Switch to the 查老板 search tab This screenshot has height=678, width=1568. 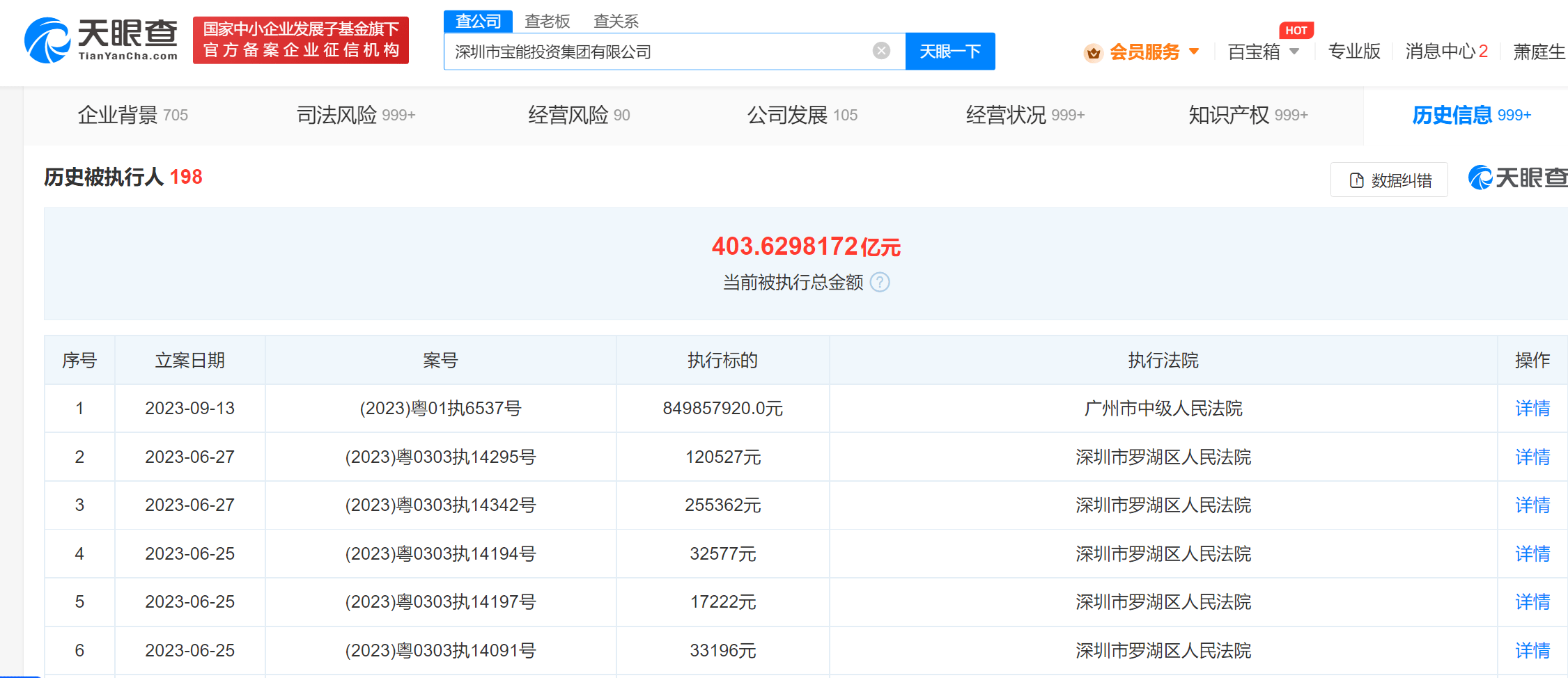[547, 21]
